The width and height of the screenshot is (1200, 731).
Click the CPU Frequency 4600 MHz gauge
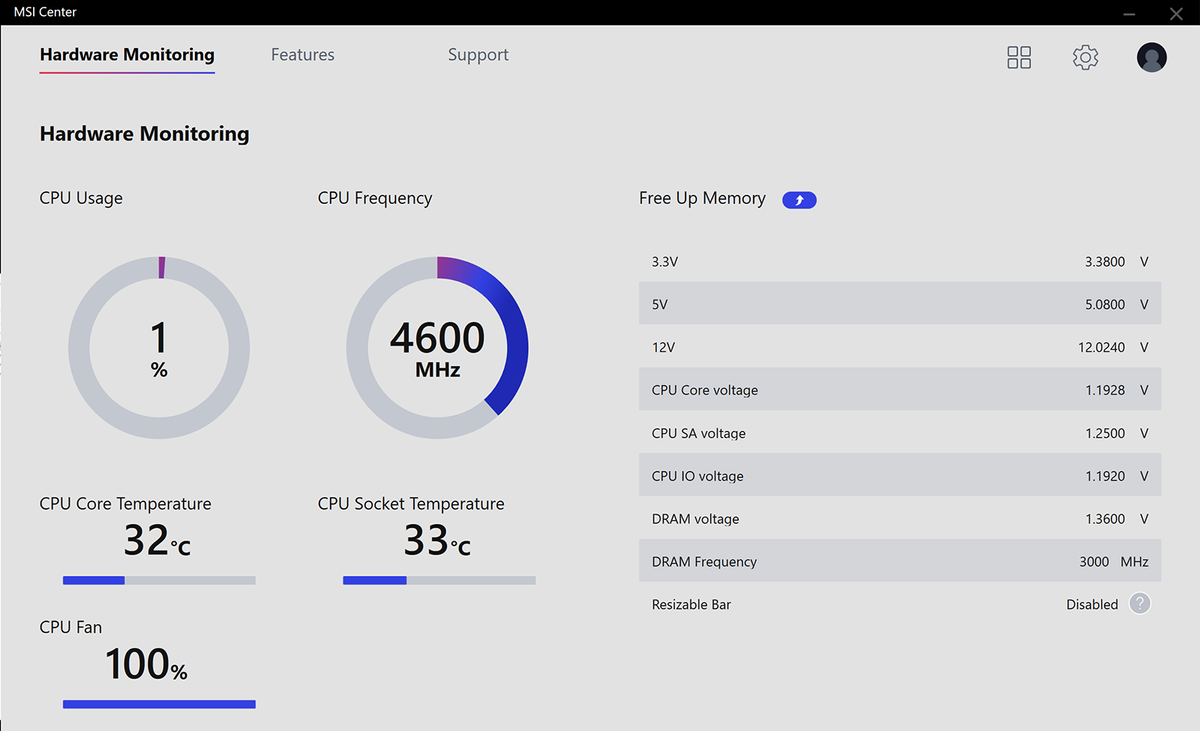(437, 347)
